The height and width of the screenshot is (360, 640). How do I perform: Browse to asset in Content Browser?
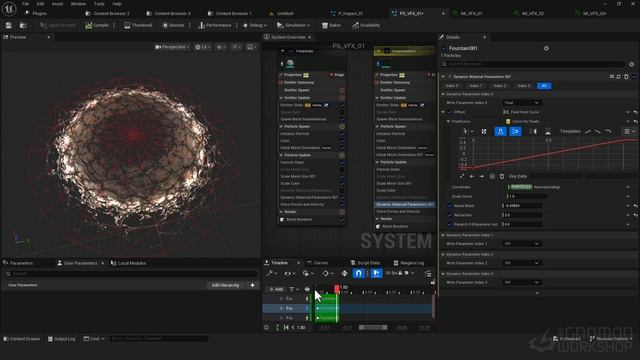[x=23, y=25]
